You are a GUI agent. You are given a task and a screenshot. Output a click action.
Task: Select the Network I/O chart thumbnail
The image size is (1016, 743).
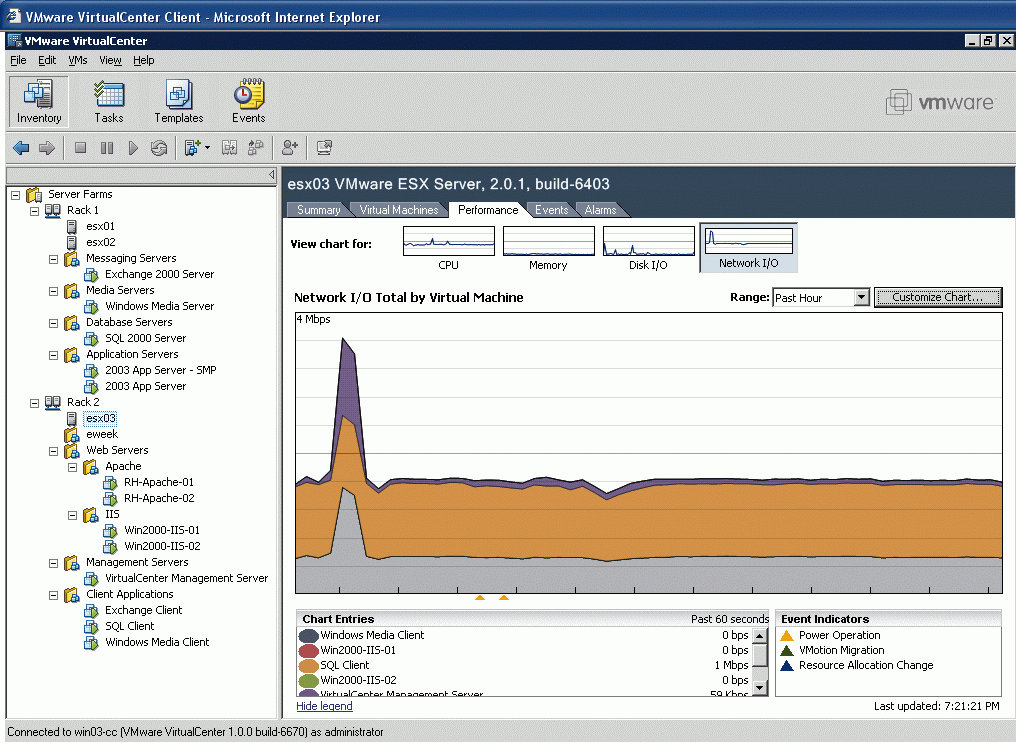748,247
